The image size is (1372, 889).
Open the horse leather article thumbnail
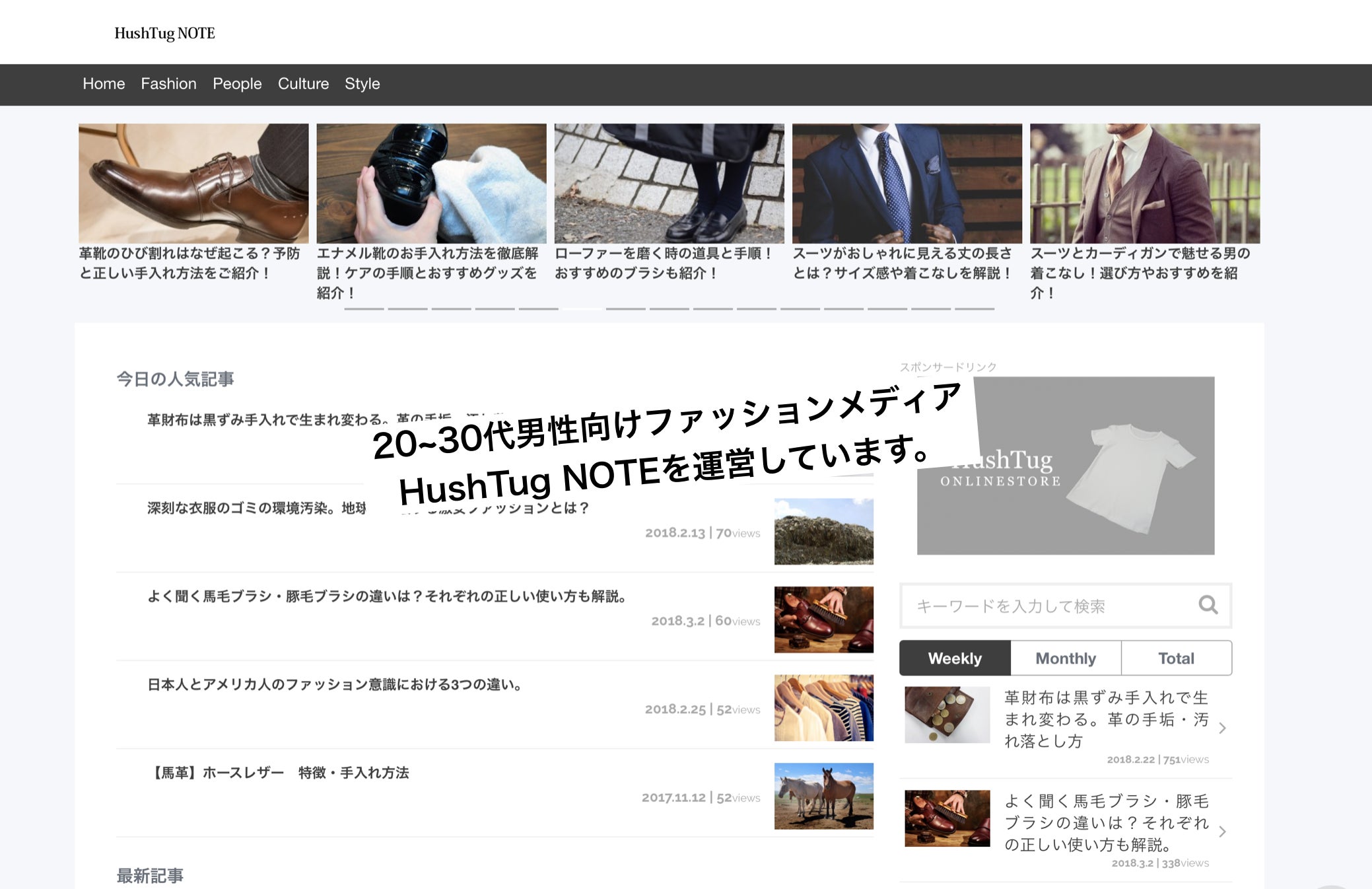[823, 796]
